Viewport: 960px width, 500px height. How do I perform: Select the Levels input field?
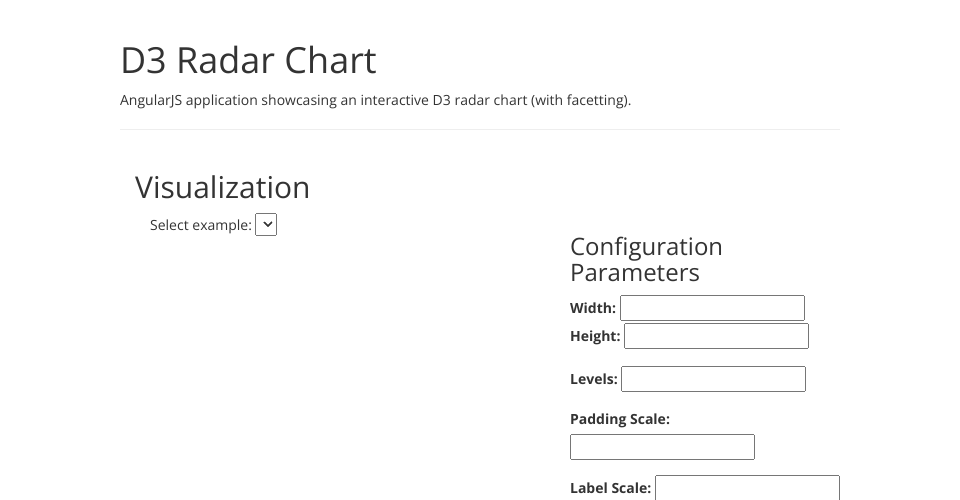pos(713,379)
